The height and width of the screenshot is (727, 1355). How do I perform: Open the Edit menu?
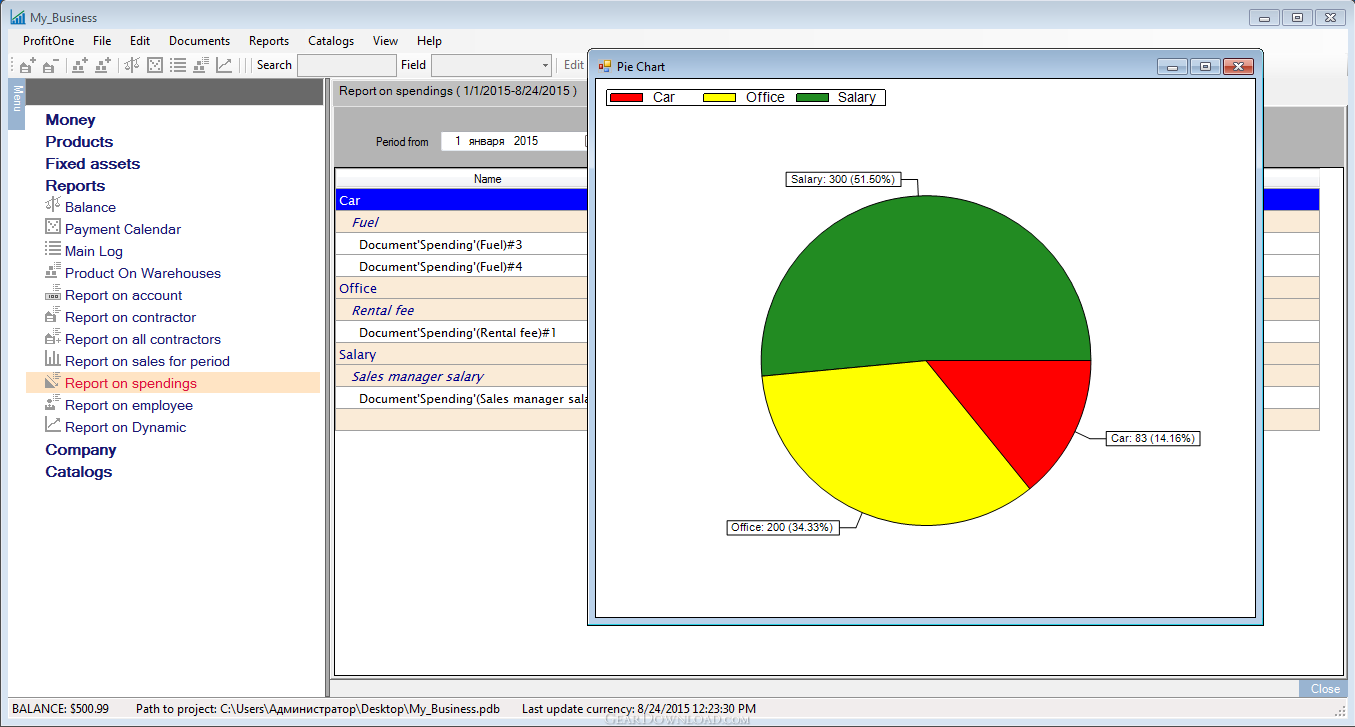tap(140, 41)
